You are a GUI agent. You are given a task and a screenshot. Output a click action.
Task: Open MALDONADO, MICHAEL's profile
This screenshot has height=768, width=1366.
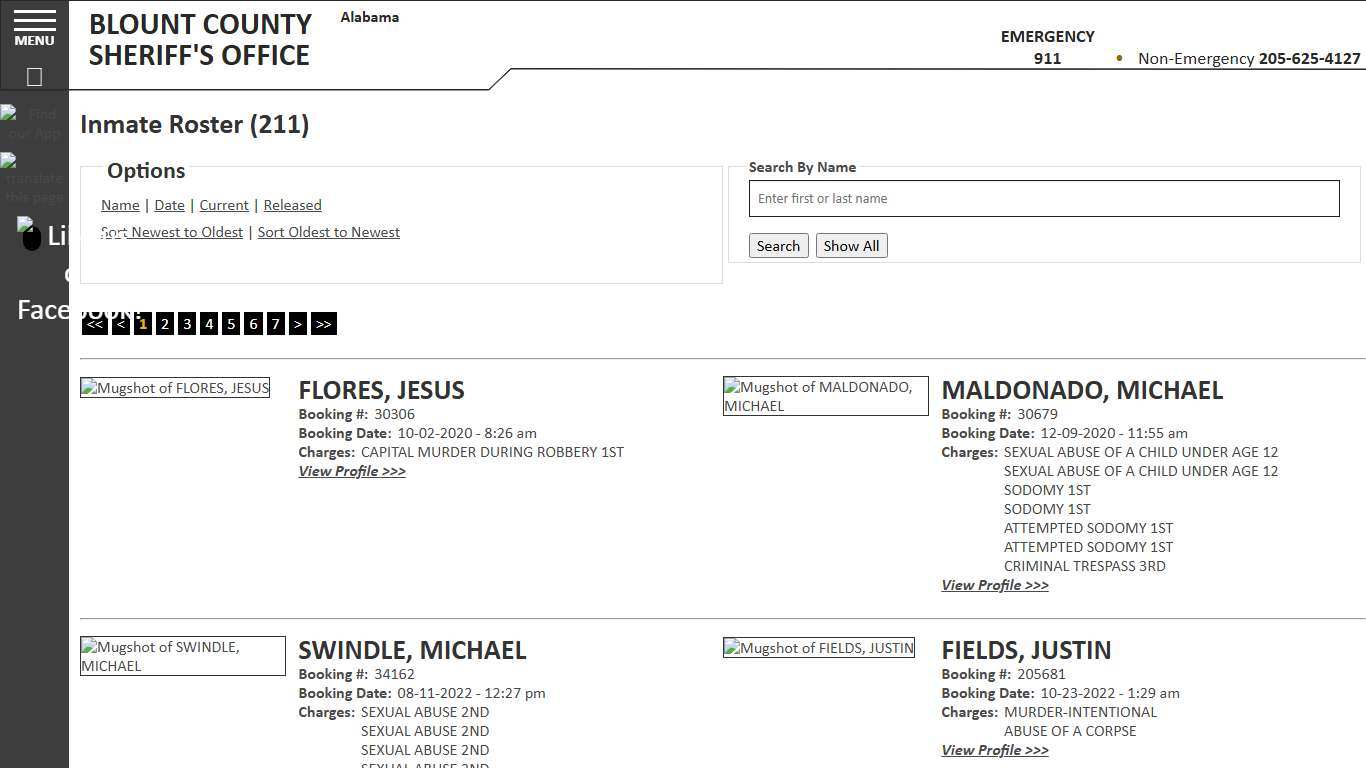click(994, 585)
